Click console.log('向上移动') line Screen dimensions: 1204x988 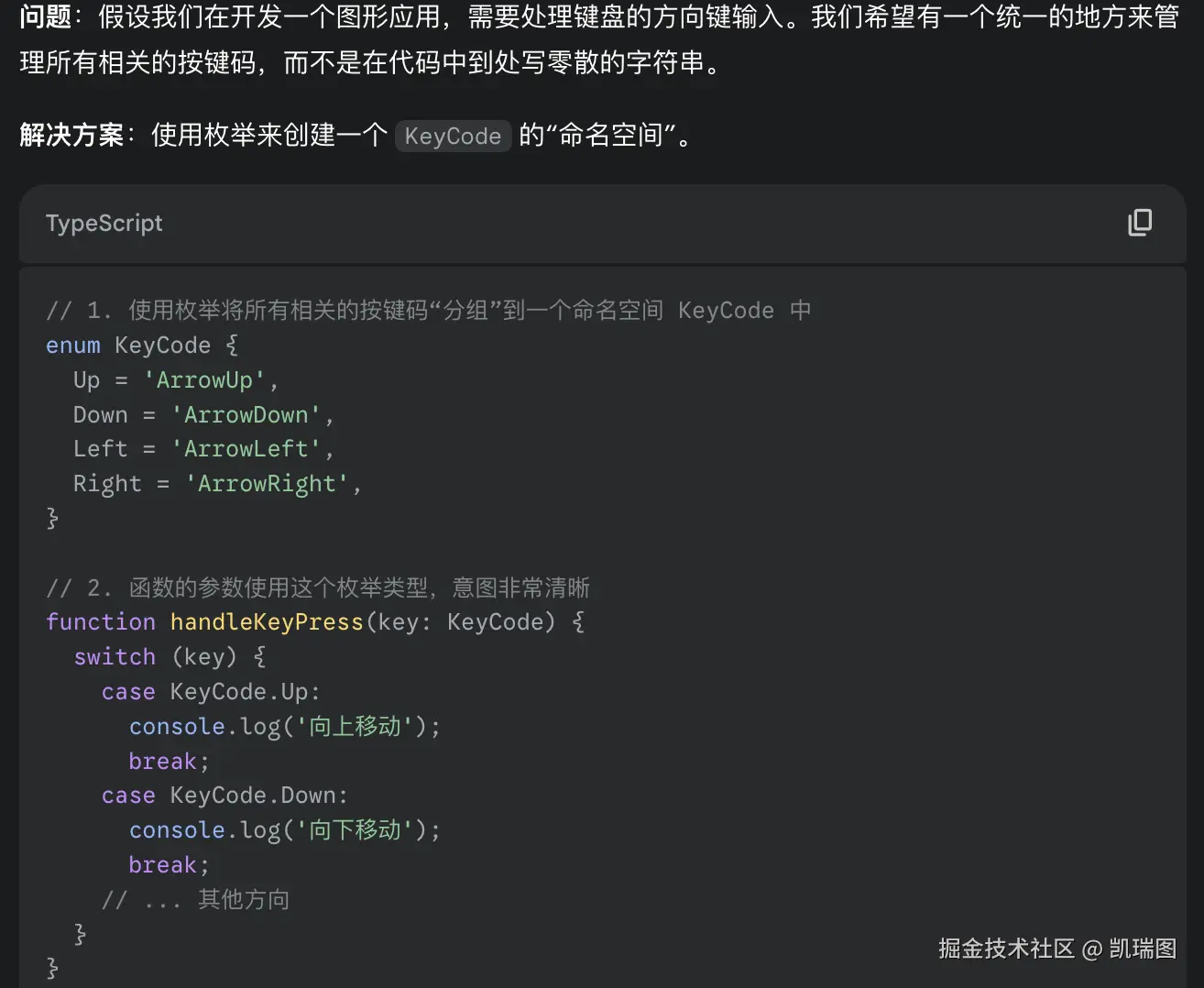285,727
